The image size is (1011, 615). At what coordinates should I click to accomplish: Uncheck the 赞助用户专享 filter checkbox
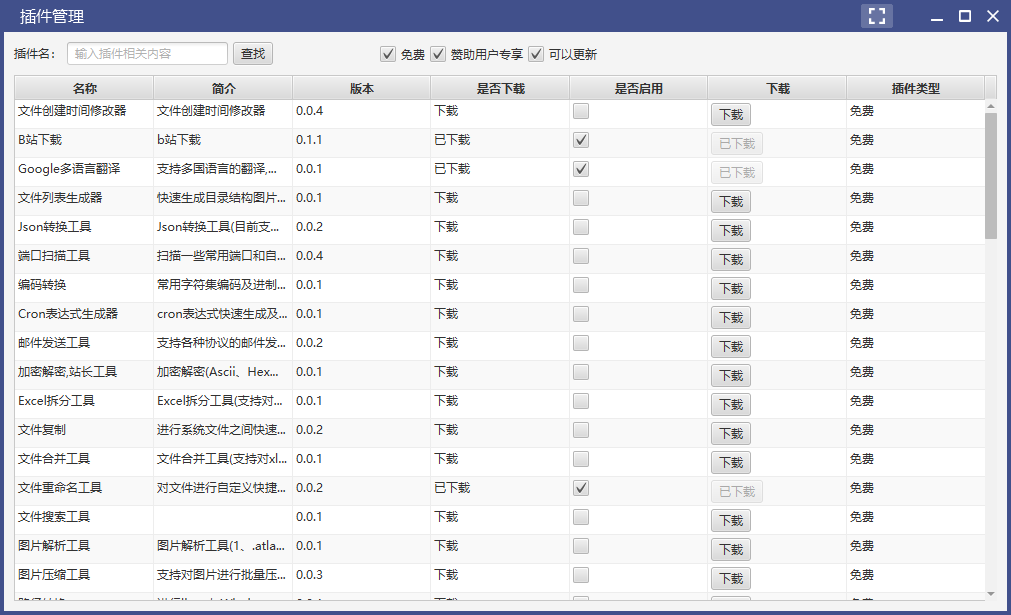438,54
